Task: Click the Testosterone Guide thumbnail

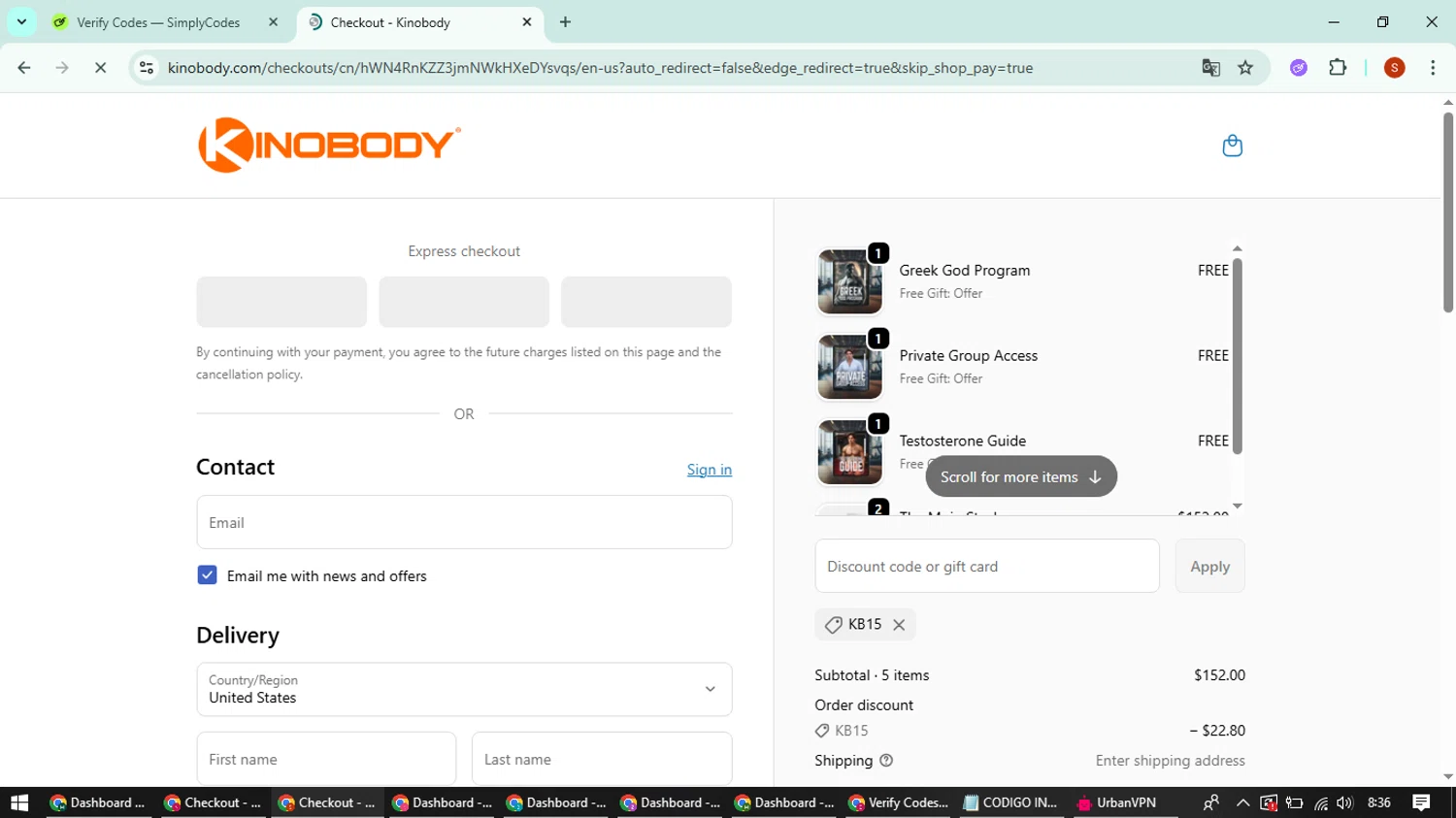Action: [x=850, y=452]
